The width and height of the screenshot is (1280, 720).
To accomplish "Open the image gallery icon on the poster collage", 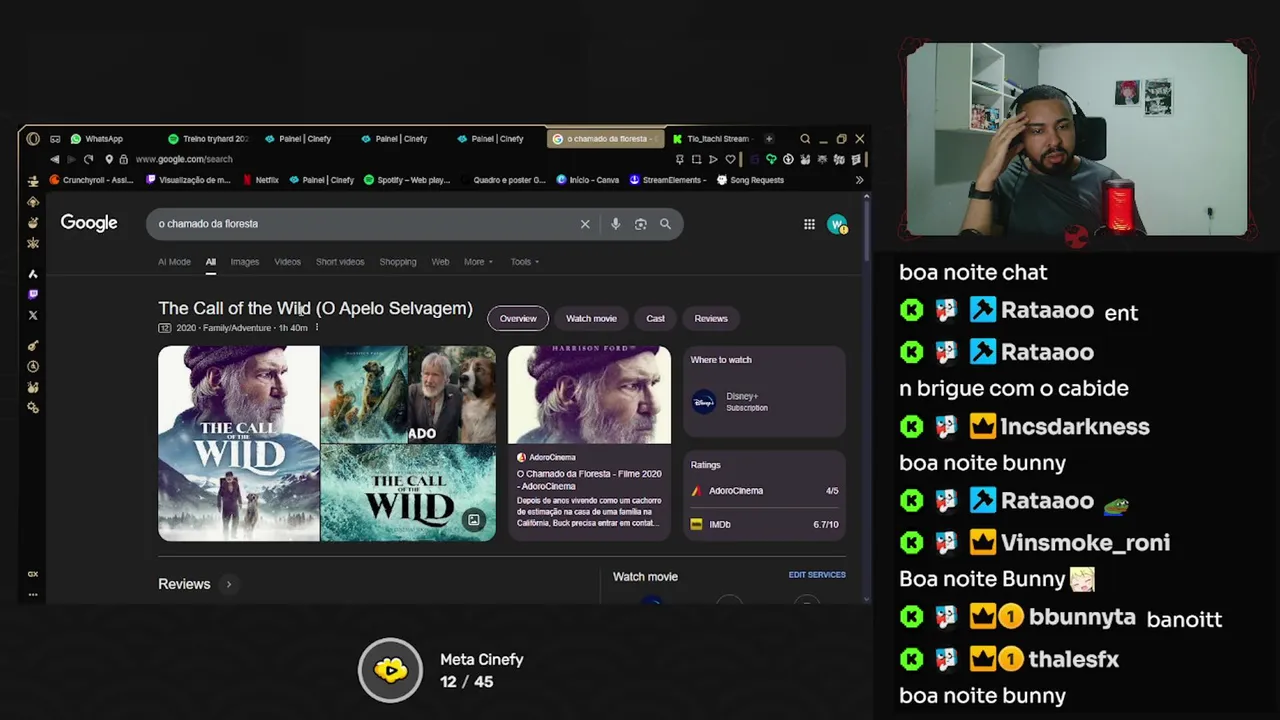I will [474, 520].
